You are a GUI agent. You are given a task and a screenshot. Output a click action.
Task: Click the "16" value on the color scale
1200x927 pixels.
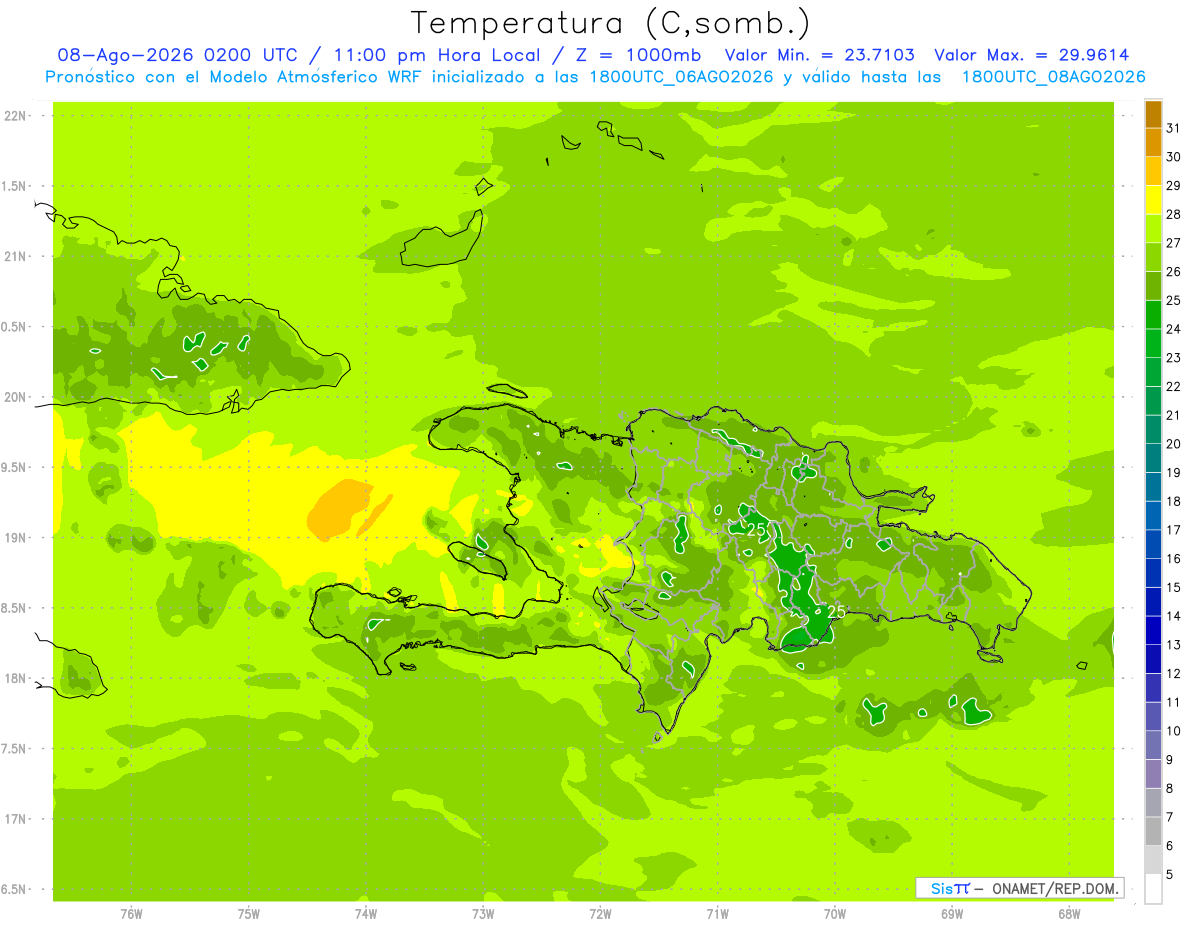point(1174,558)
